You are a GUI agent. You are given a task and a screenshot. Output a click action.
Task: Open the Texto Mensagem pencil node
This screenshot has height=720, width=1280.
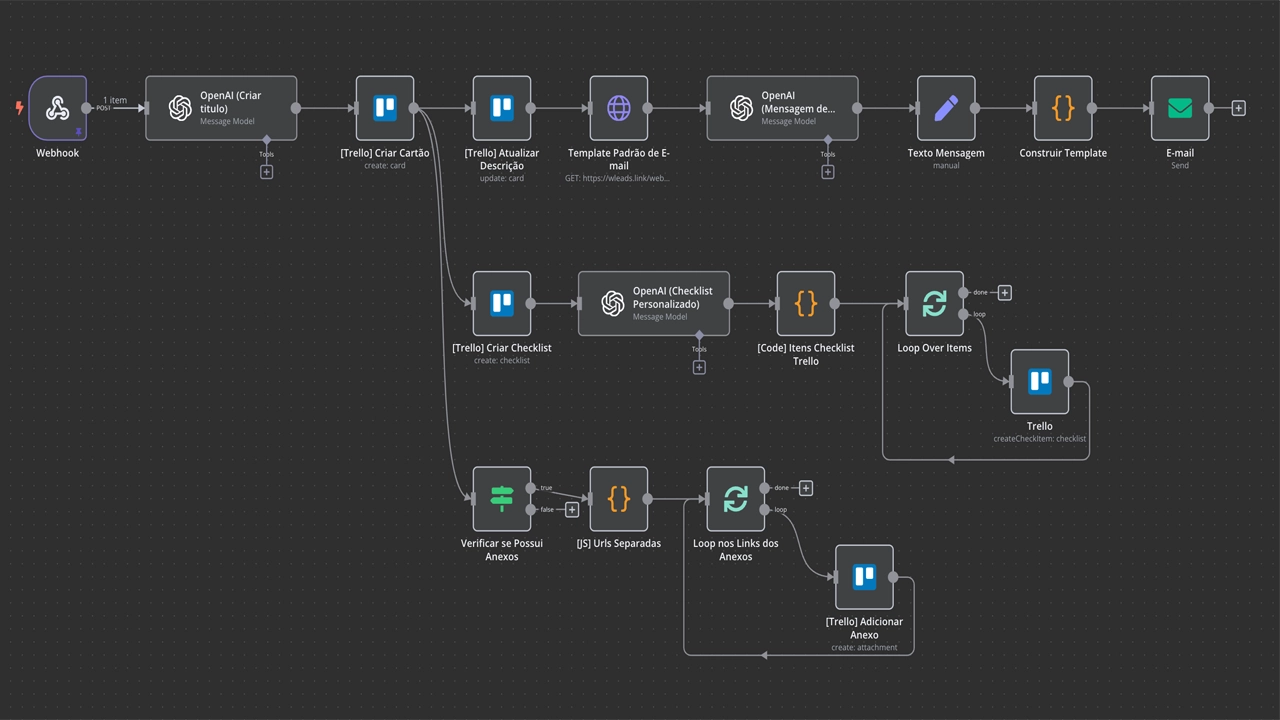tap(946, 108)
